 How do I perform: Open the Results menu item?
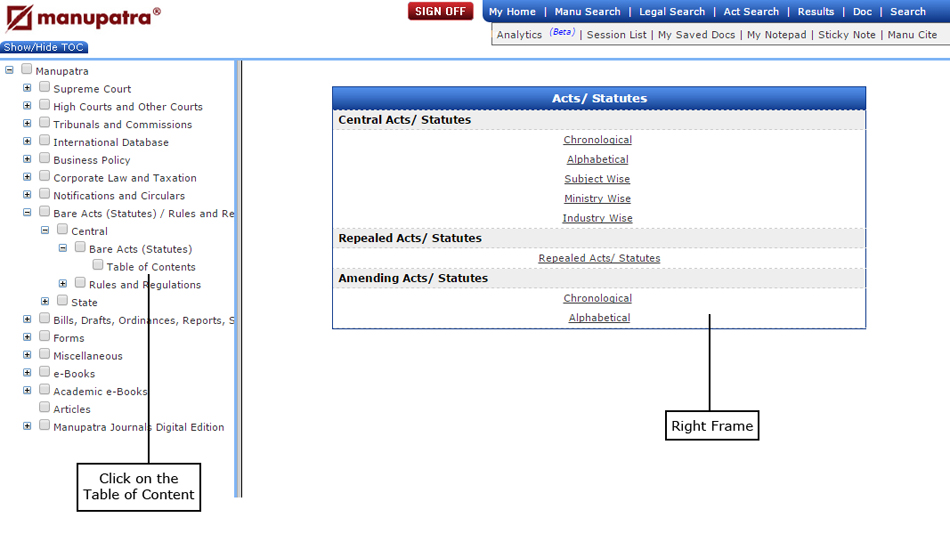tap(815, 12)
